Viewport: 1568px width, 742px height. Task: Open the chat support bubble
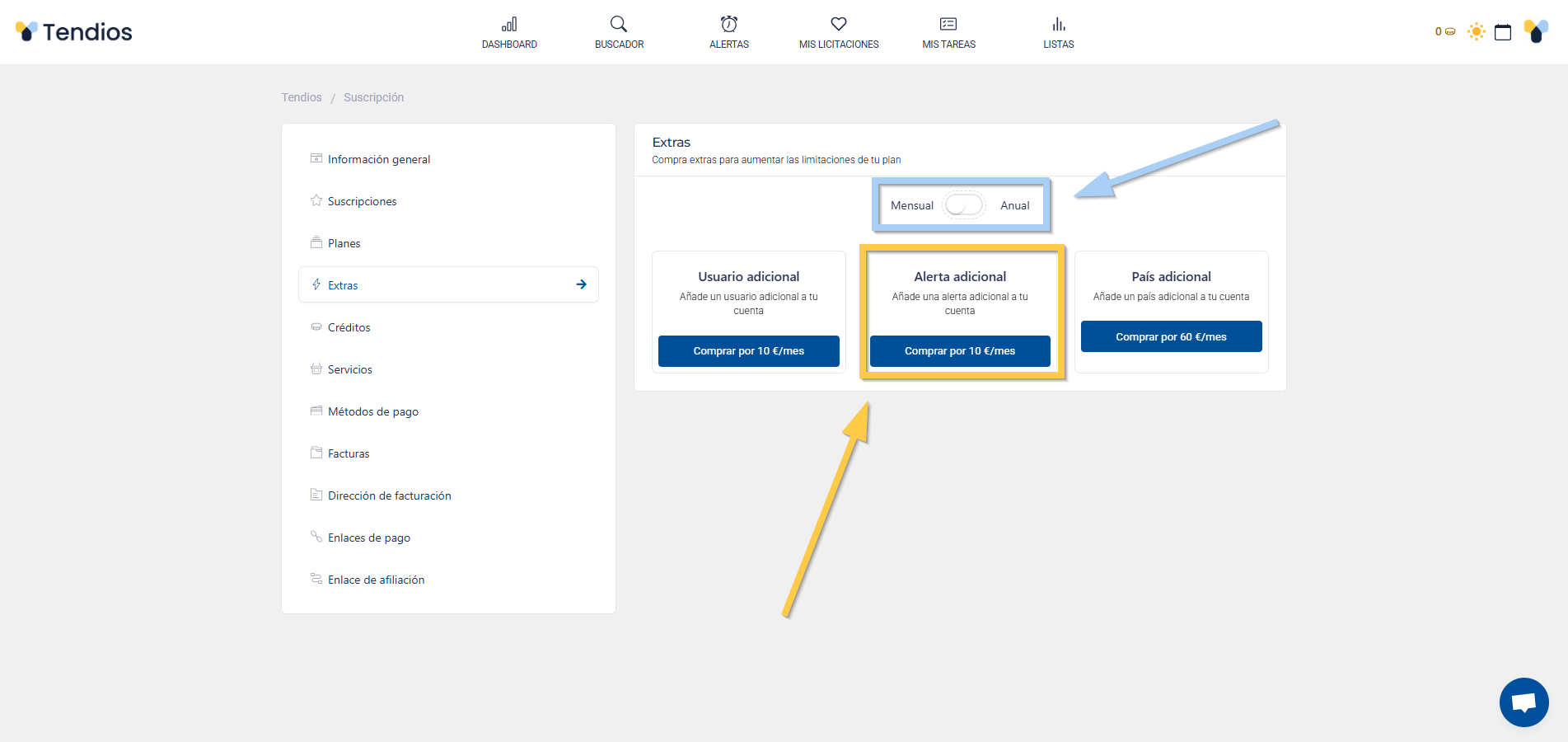(1524, 702)
